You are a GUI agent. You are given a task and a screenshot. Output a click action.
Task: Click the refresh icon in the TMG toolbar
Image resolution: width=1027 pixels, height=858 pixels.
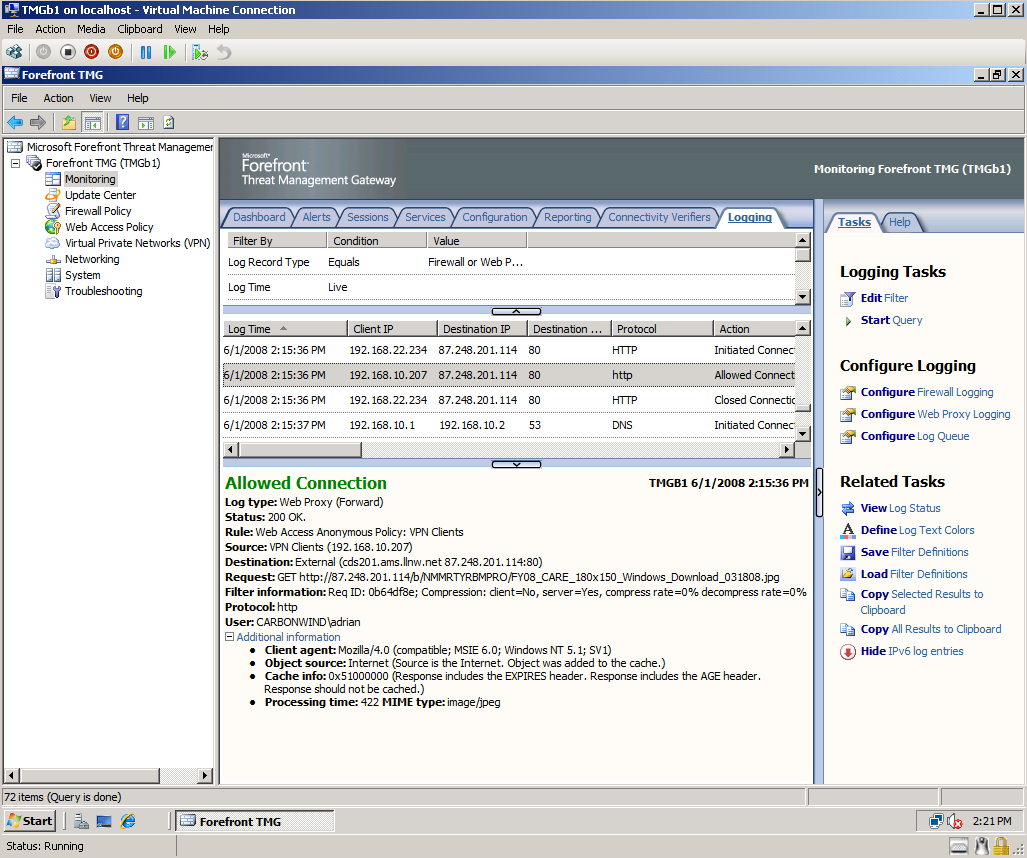click(x=169, y=122)
